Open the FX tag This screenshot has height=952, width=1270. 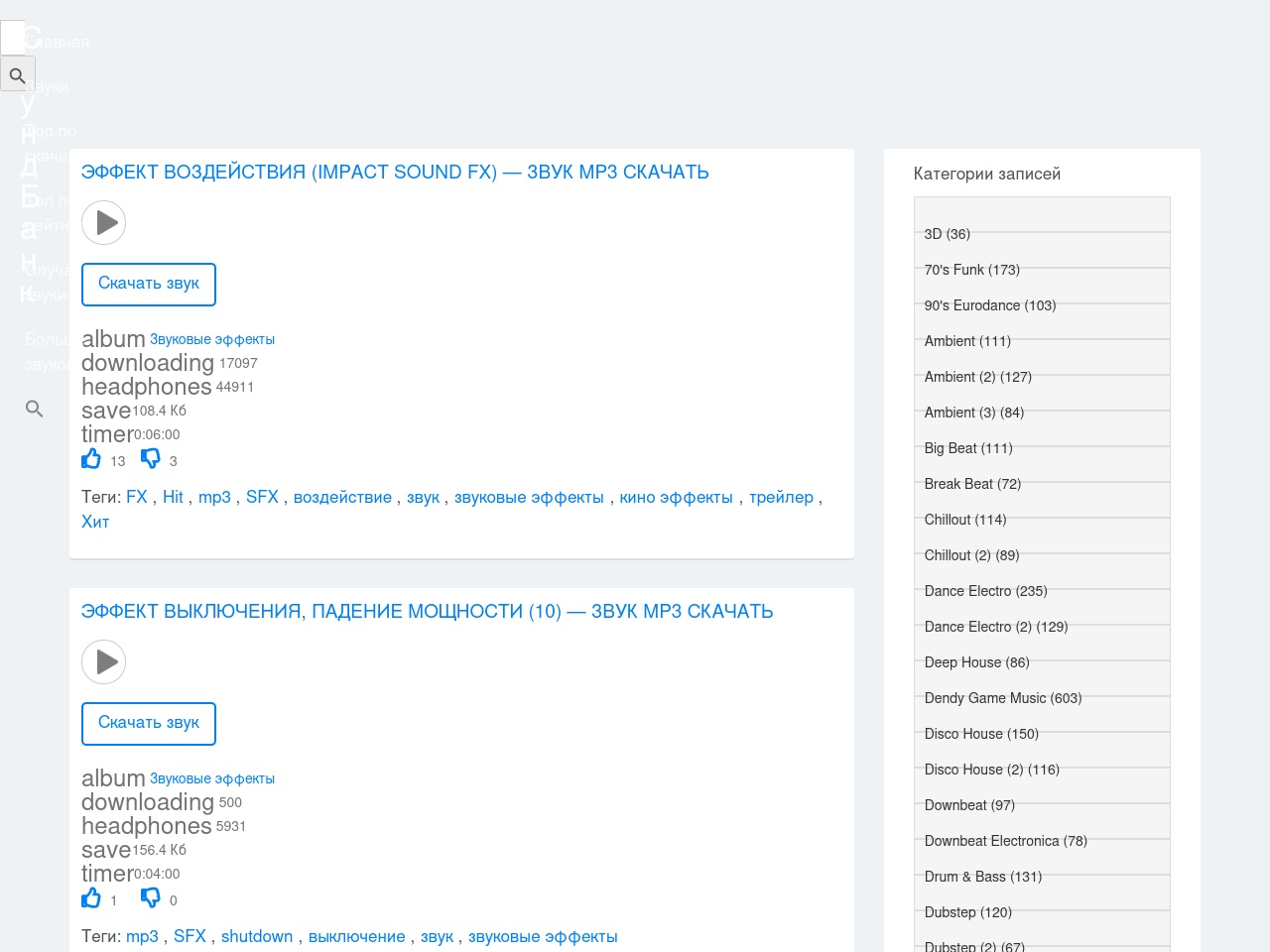pos(137,497)
